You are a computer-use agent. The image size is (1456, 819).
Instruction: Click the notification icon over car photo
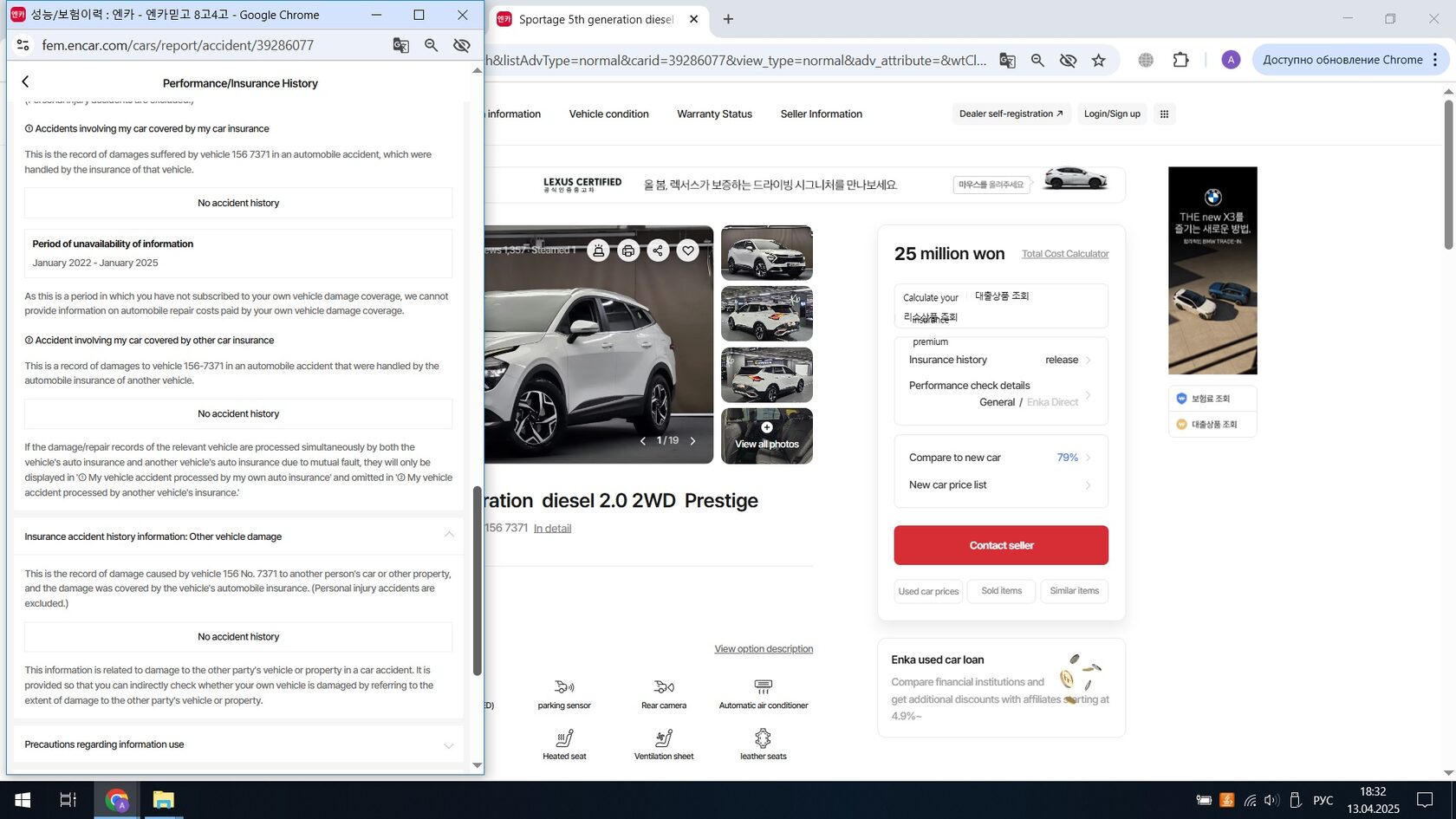click(x=598, y=250)
